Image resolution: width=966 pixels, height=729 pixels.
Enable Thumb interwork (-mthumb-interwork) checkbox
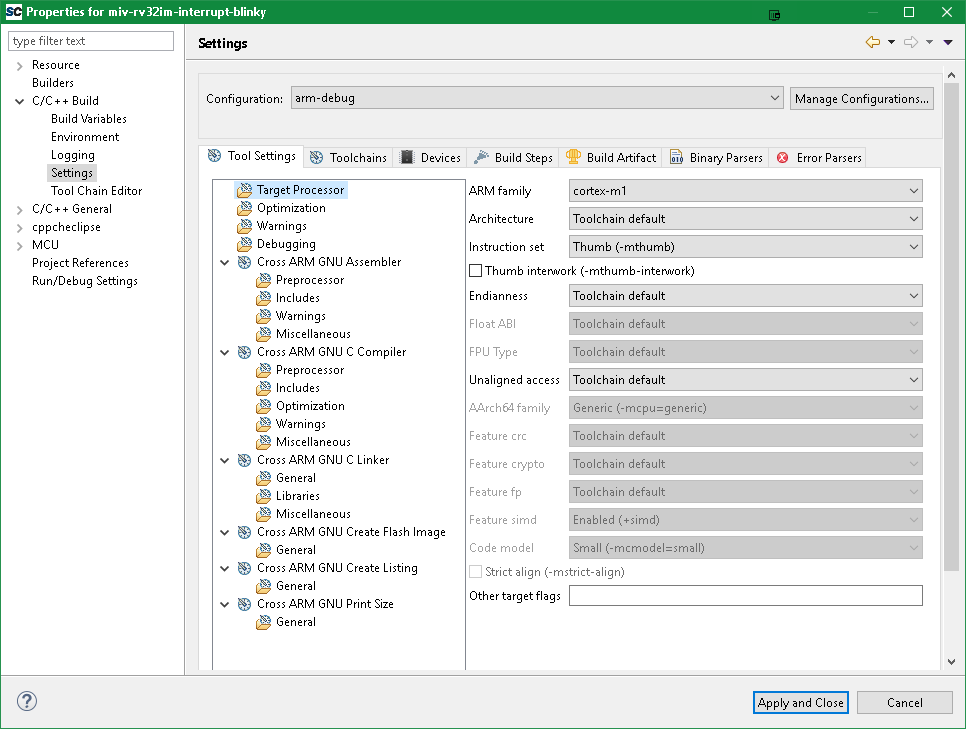[x=476, y=271]
